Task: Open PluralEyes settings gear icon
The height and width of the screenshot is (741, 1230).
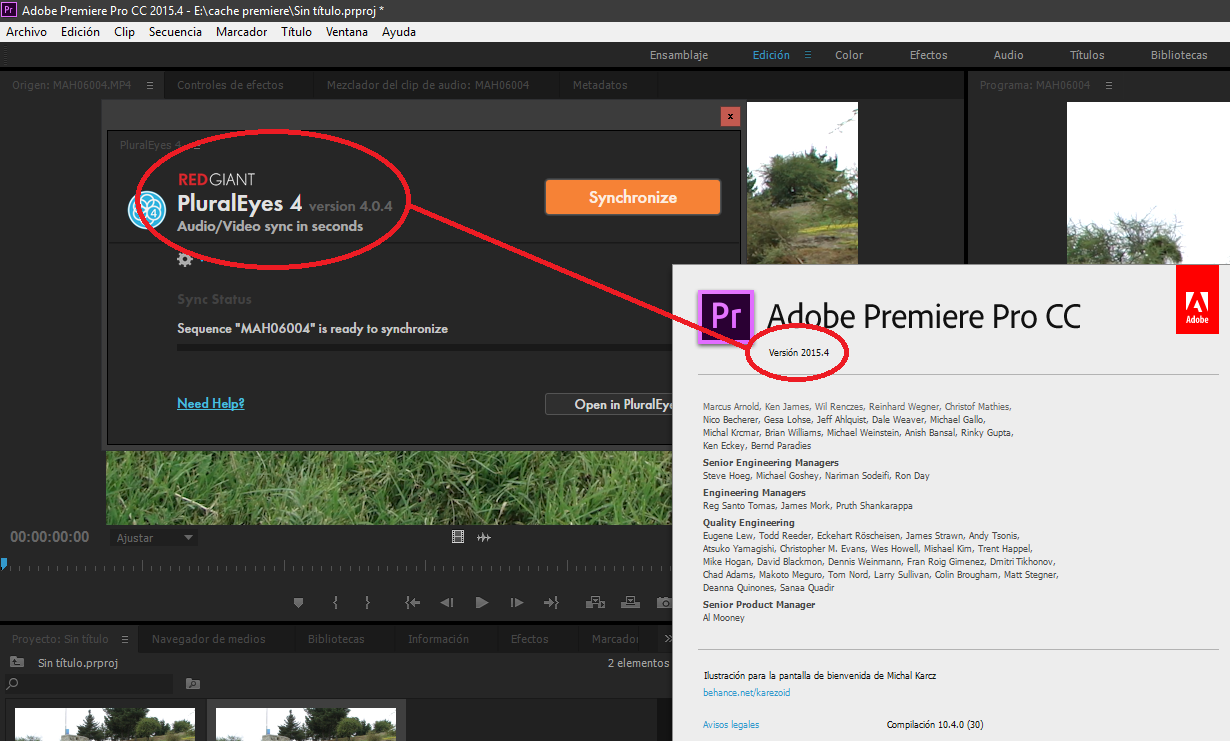Action: (184, 259)
